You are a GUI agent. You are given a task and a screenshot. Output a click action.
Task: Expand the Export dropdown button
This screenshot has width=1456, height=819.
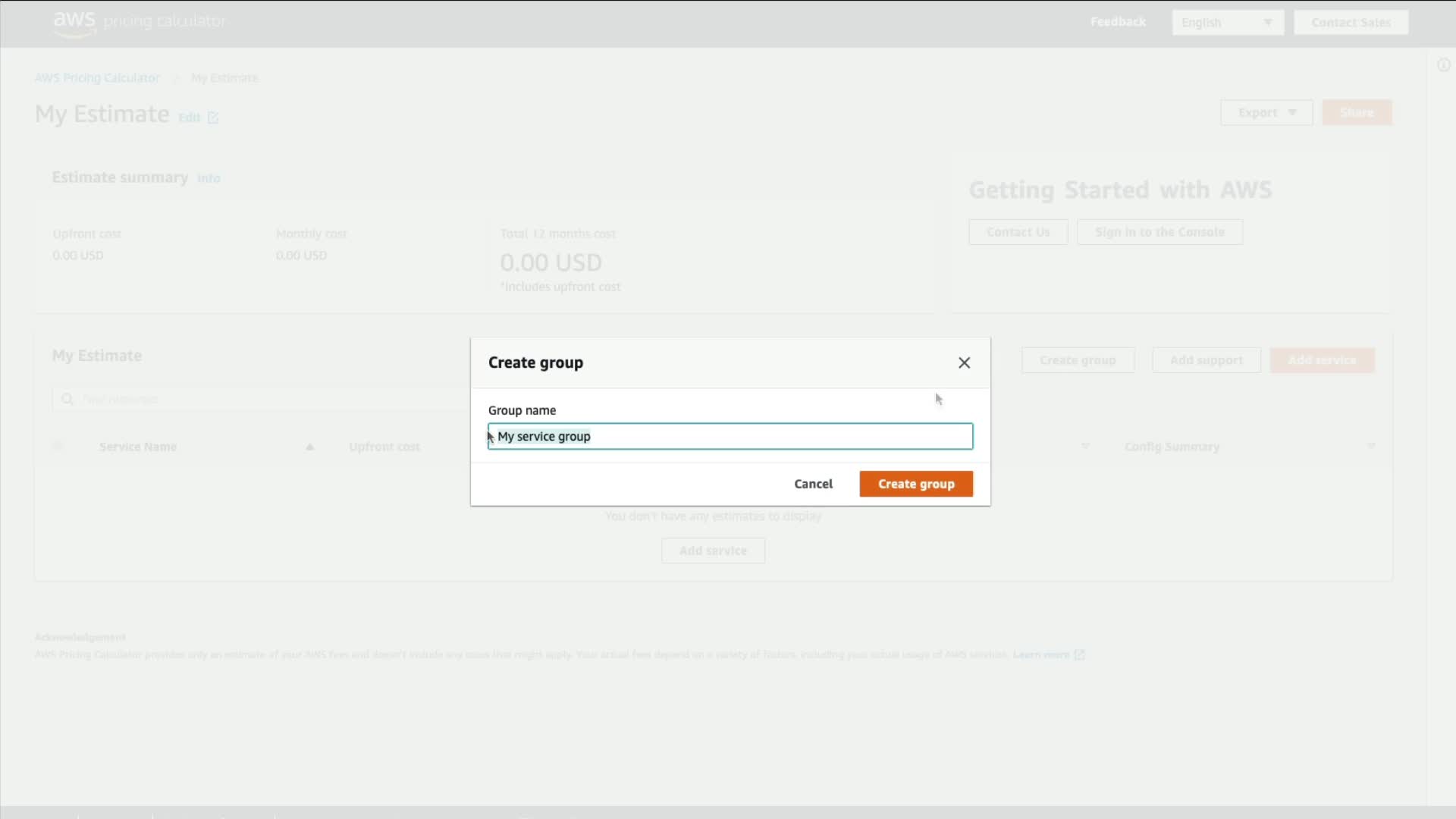click(1266, 112)
